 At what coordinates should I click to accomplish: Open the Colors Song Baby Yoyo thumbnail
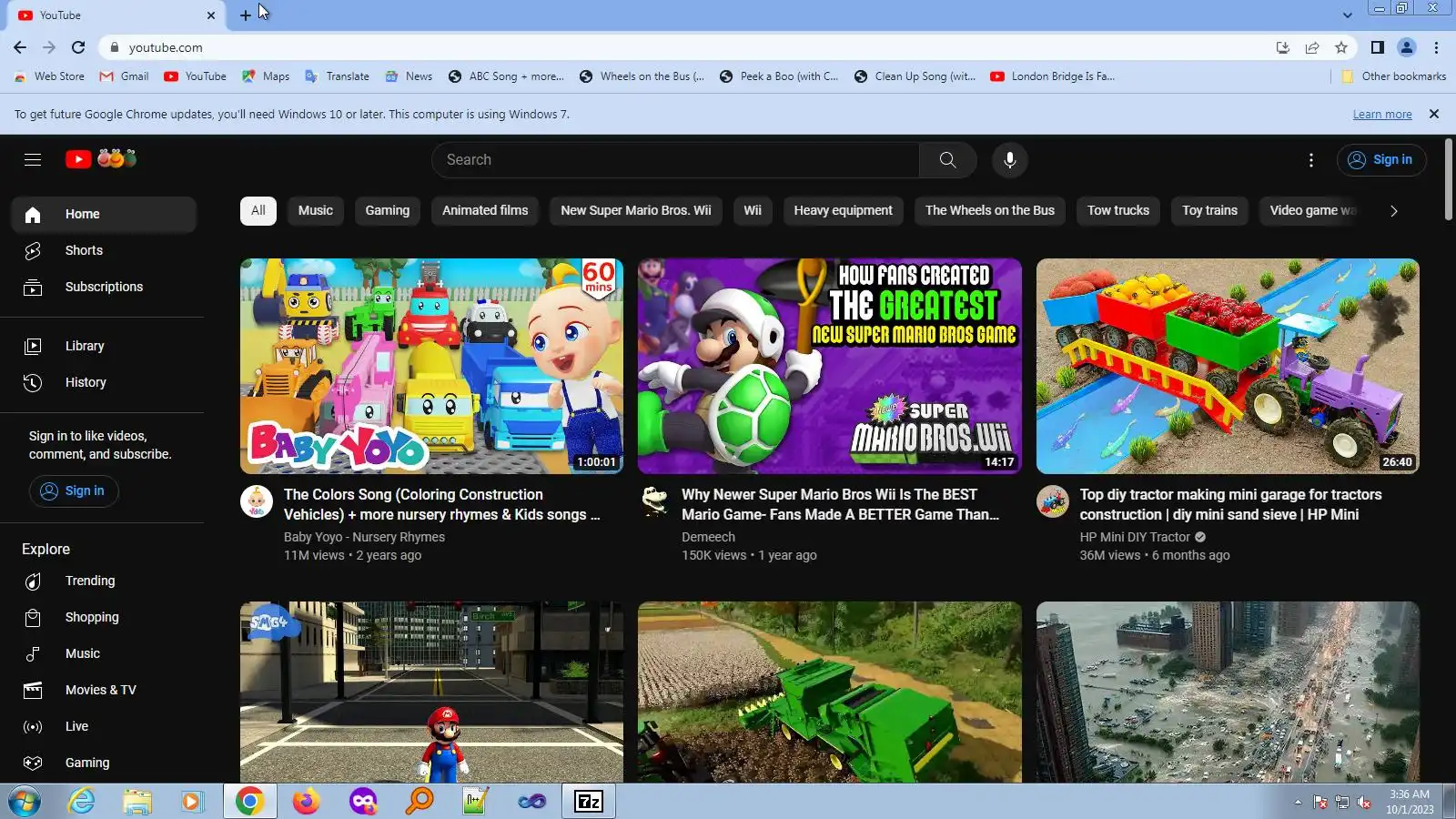pos(431,366)
